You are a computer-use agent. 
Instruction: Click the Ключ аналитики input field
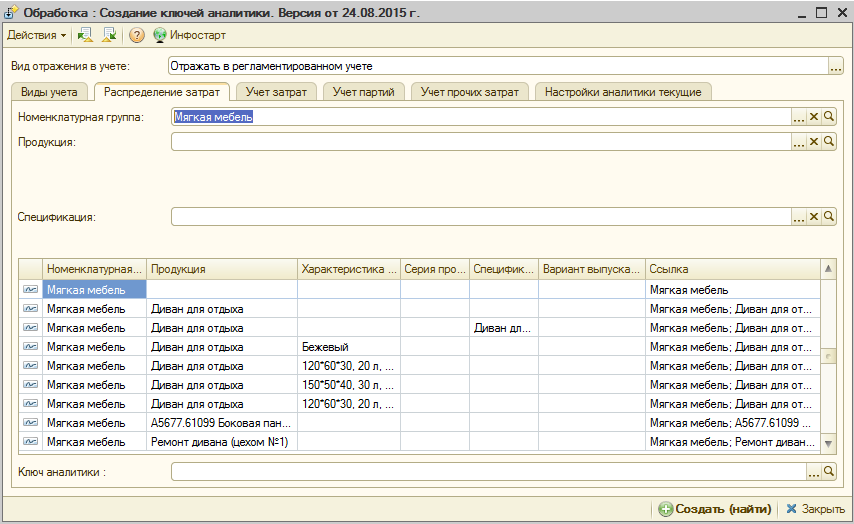(x=489, y=472)
